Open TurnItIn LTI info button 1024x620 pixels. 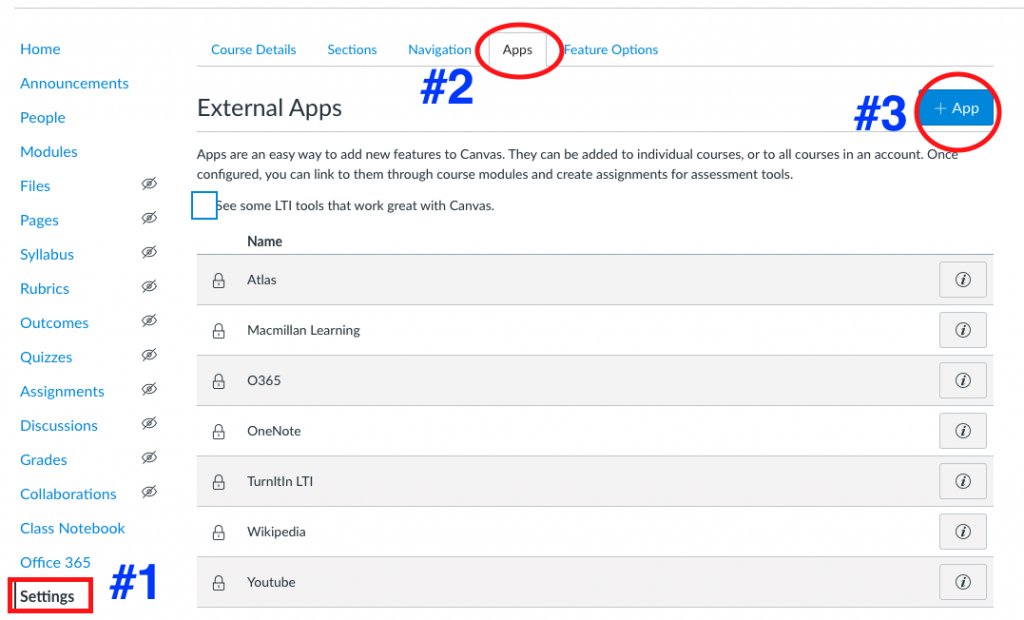coord(963,482)
